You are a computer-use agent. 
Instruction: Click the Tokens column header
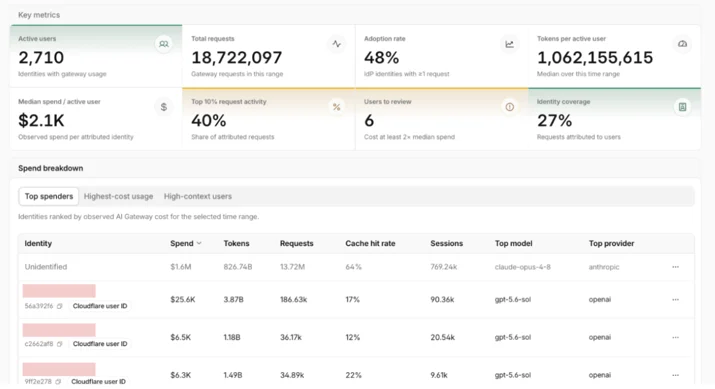coord(236,244)
